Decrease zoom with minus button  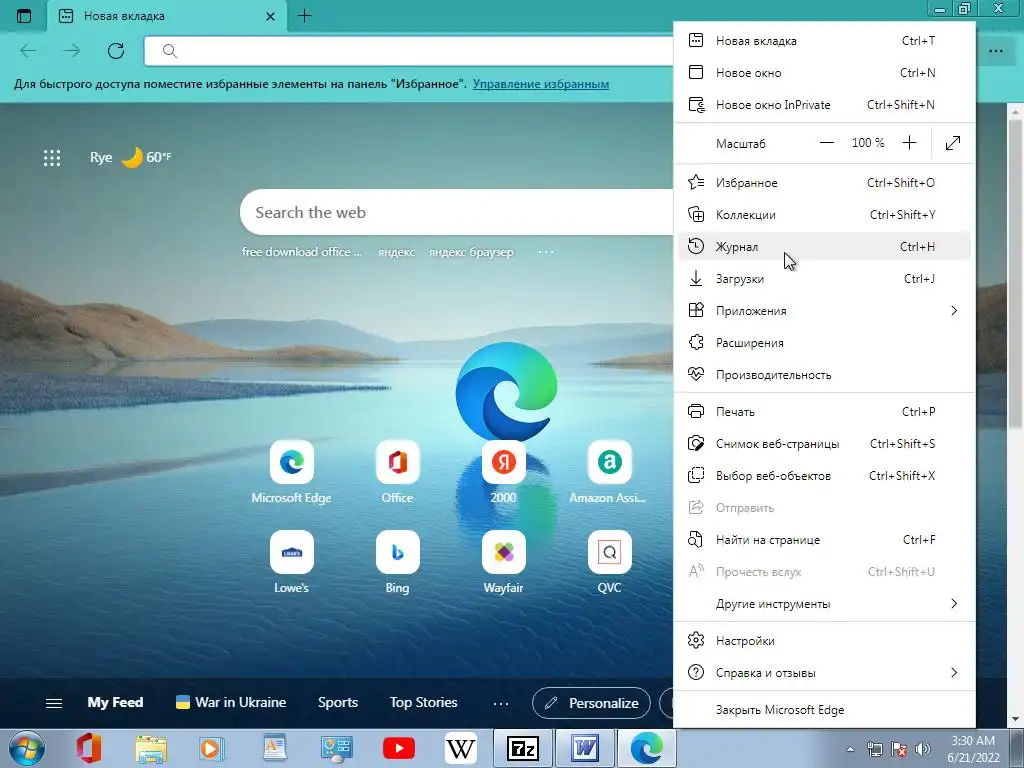(x=827, y=143)
